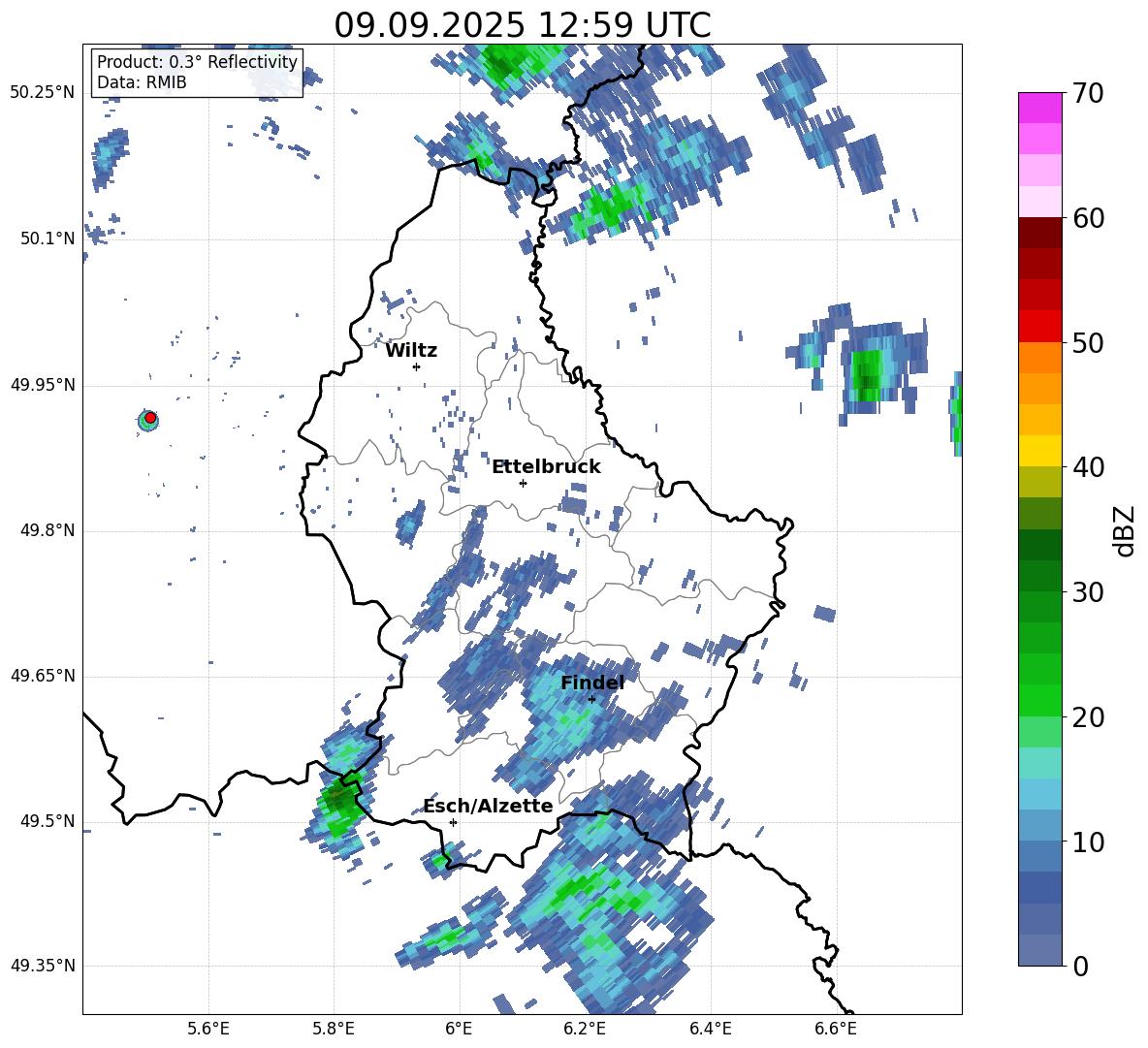This screenshot has height=1048, width=1148.
Task: Click the 49.5°N latitude label
Action: click(48, 821)
